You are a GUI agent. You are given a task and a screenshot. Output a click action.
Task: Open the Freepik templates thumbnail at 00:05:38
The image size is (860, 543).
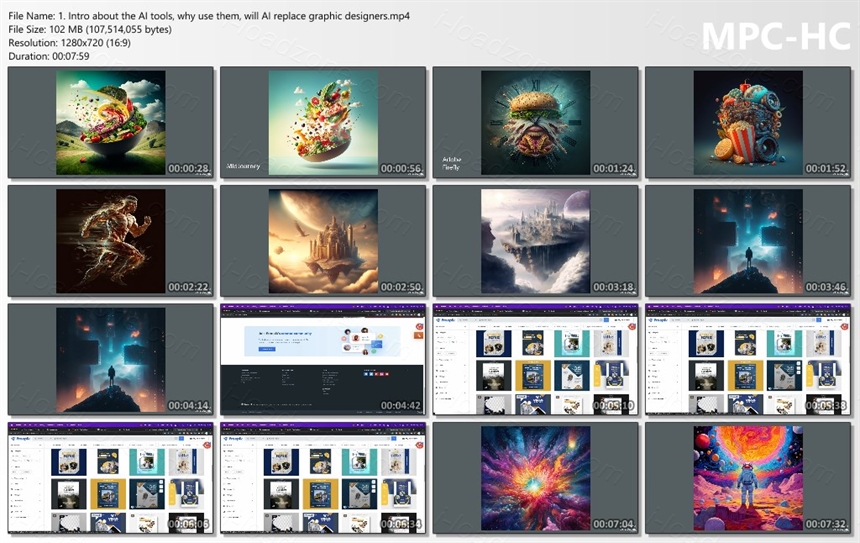click(748, 359)
